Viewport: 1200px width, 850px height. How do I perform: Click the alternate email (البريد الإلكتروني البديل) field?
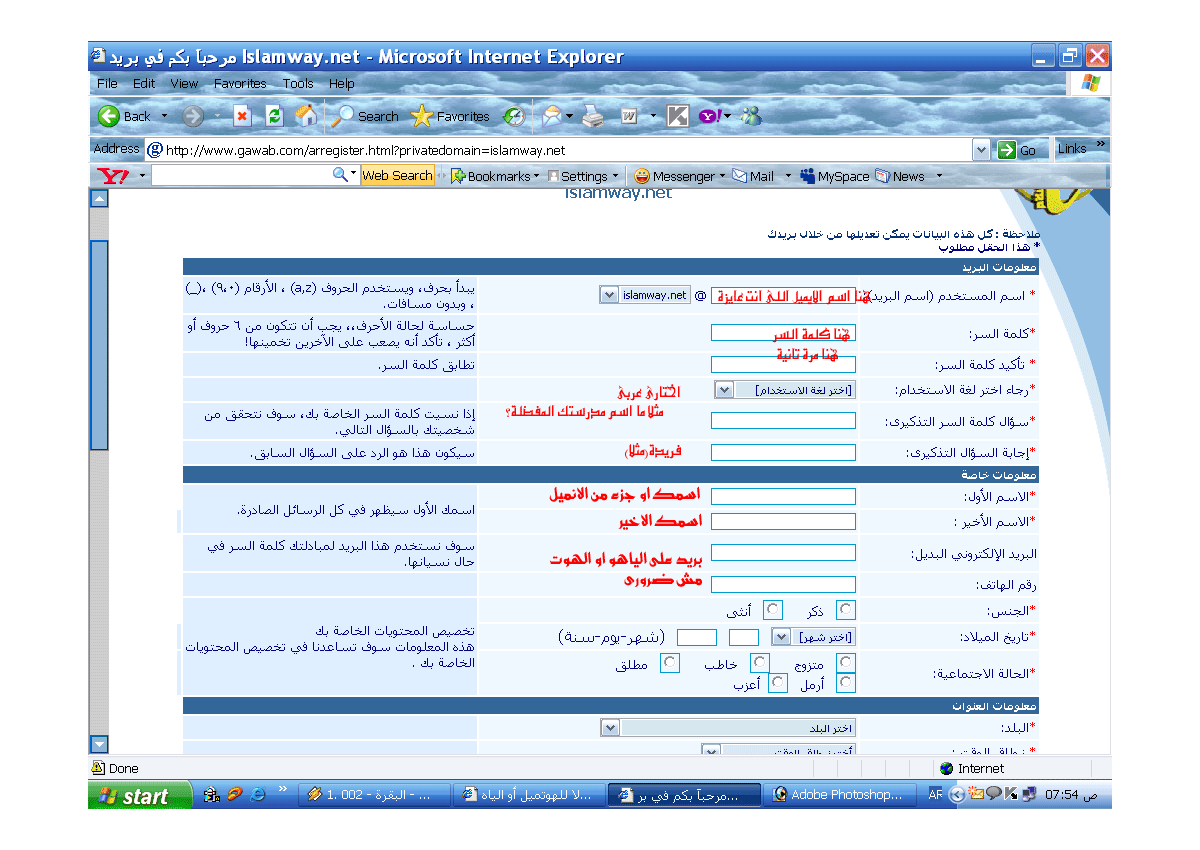(x=783, y=553)
